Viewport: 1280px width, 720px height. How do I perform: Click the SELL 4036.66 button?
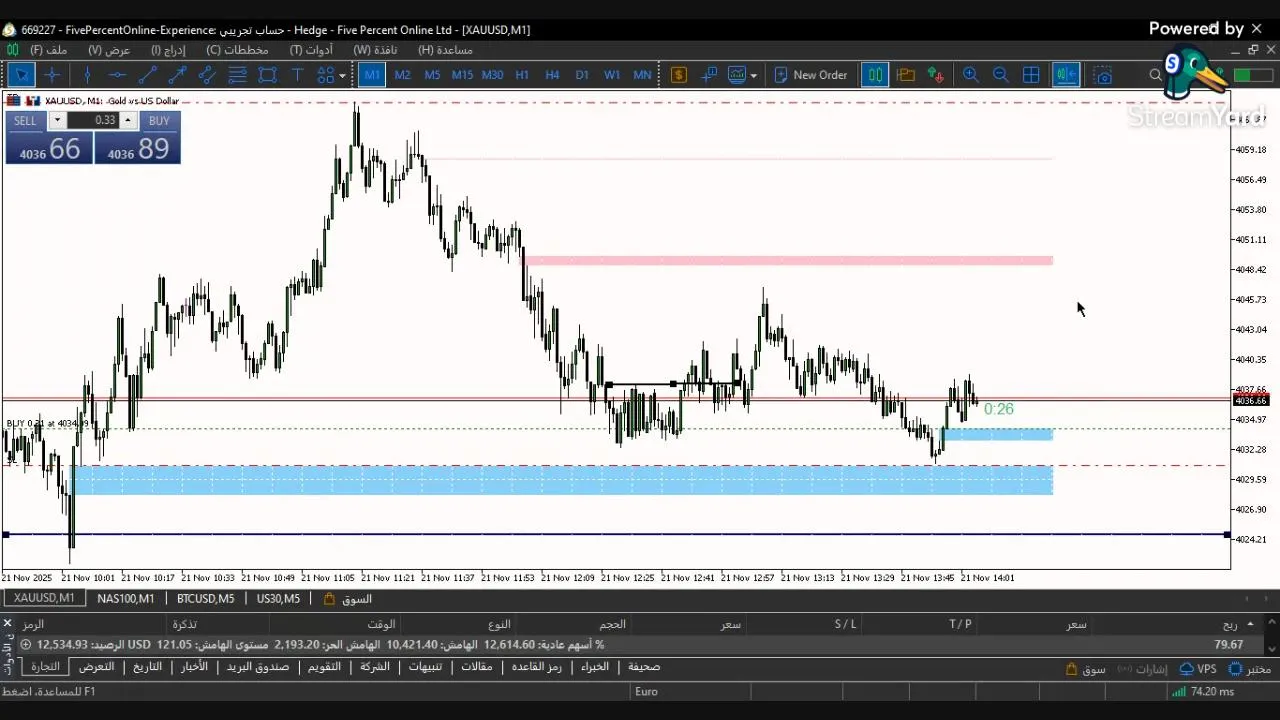(x=48, y=148)
